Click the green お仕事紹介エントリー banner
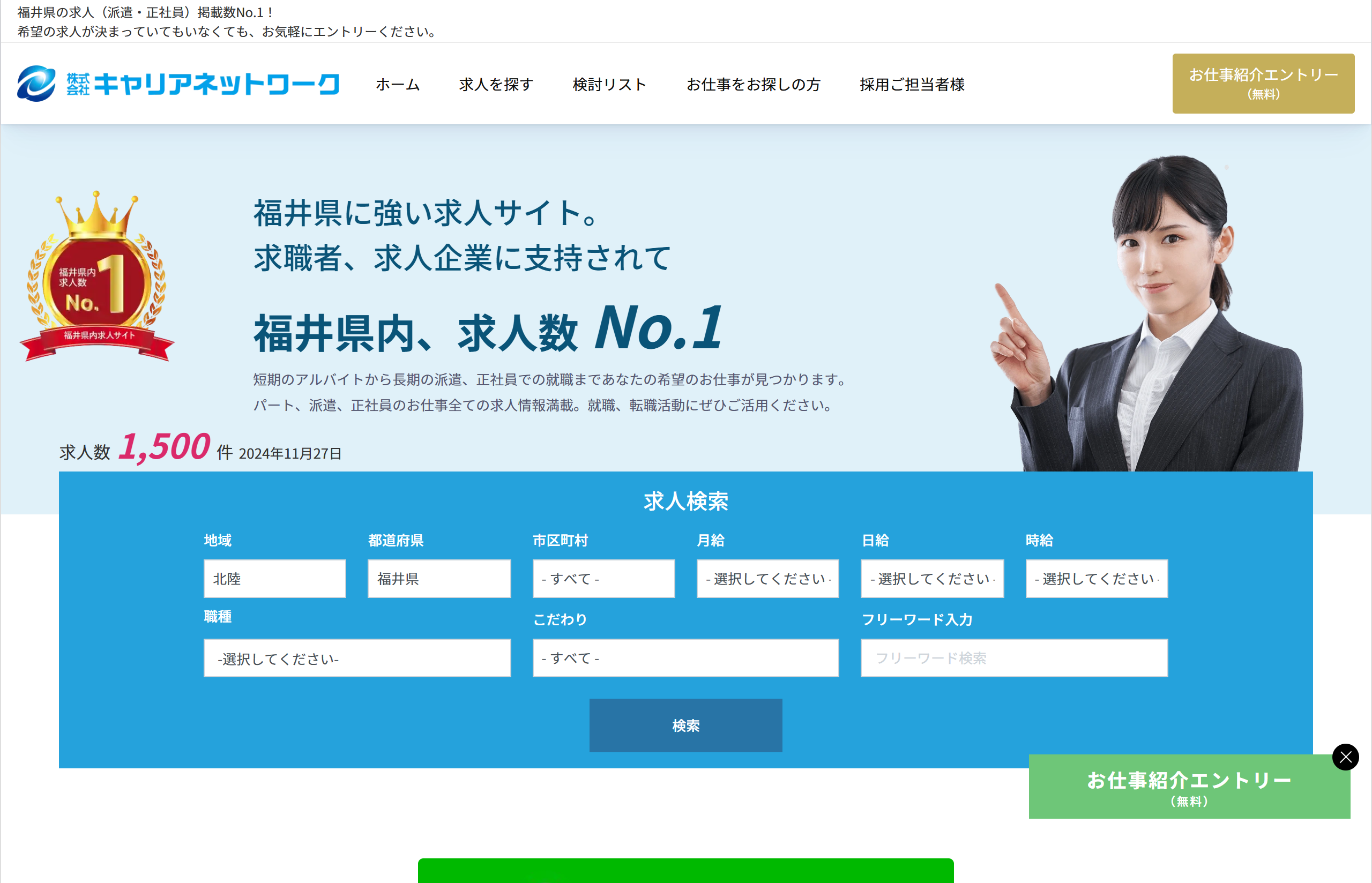This screenshot has width=1372, height=883. (1189, 787)
